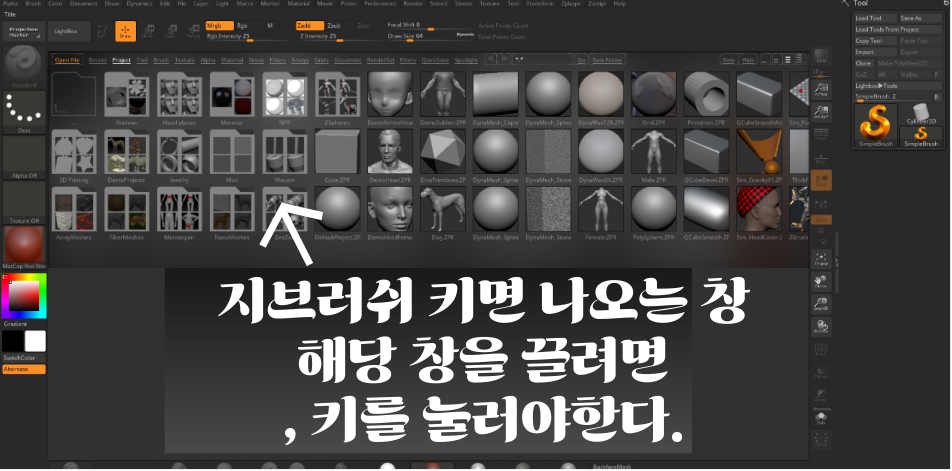Click the Edit mode icon
952x471 pixels.
(x=103, y=31)
